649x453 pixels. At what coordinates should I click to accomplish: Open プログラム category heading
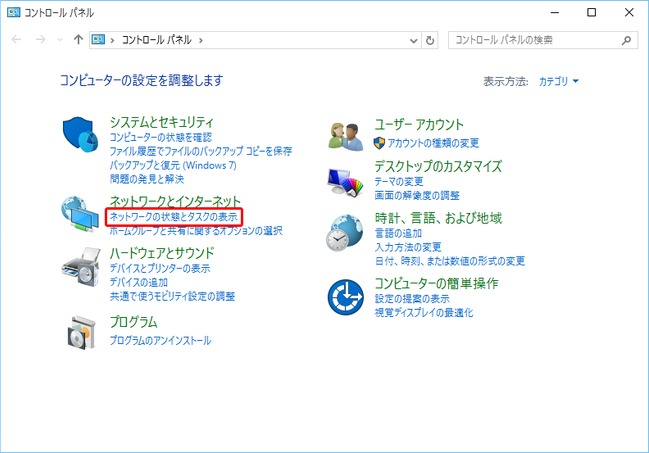click(x=133, y=322)
